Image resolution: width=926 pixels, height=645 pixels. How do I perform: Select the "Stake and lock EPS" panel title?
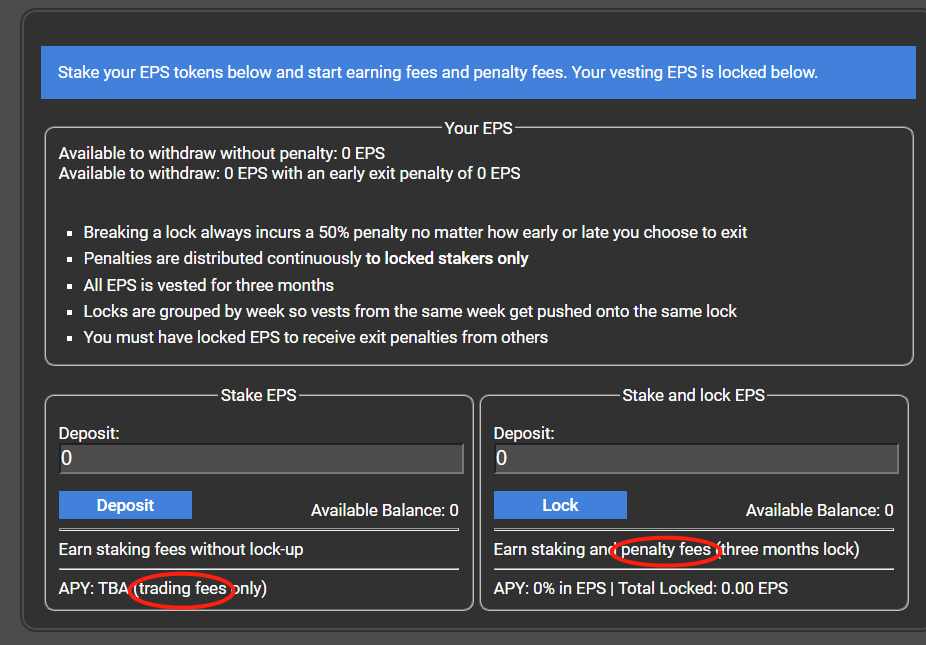pyautogui.click(x=693, y=395)
